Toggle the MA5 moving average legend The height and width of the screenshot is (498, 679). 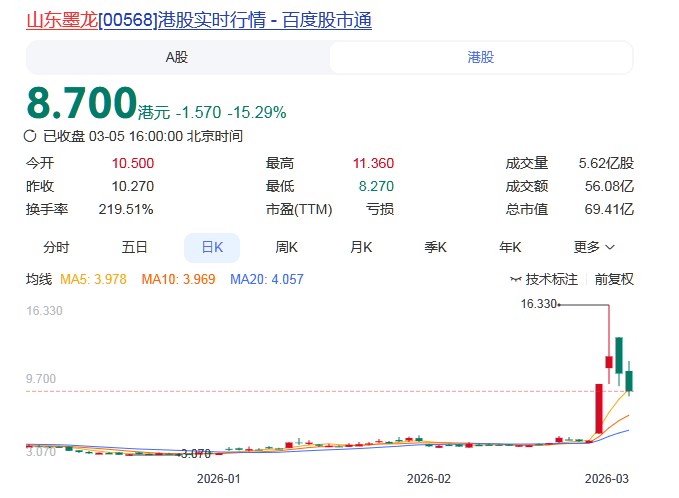pyautogui.click(x=97, y=279)
